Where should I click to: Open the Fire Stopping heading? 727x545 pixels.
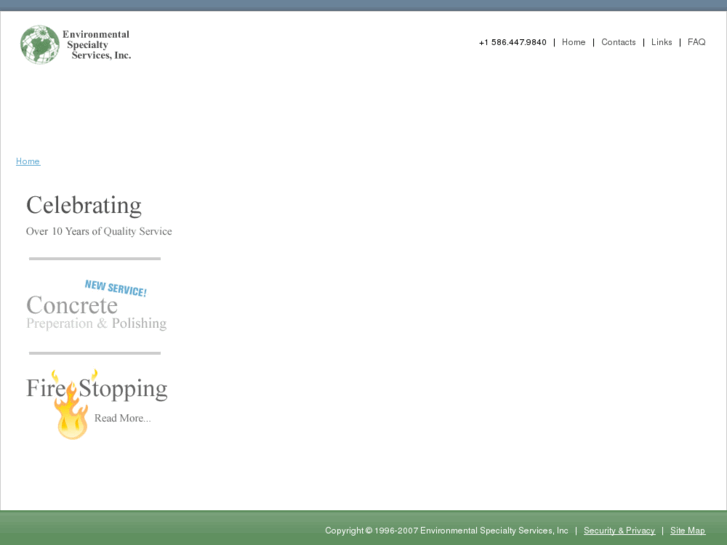pos(97,388)
